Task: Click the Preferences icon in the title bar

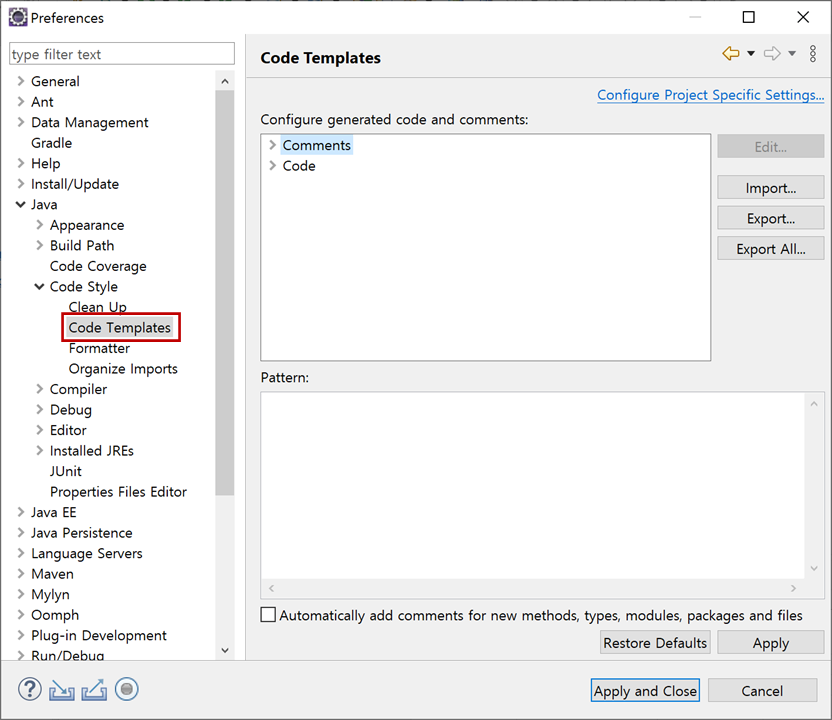Action: coord(16,17)
